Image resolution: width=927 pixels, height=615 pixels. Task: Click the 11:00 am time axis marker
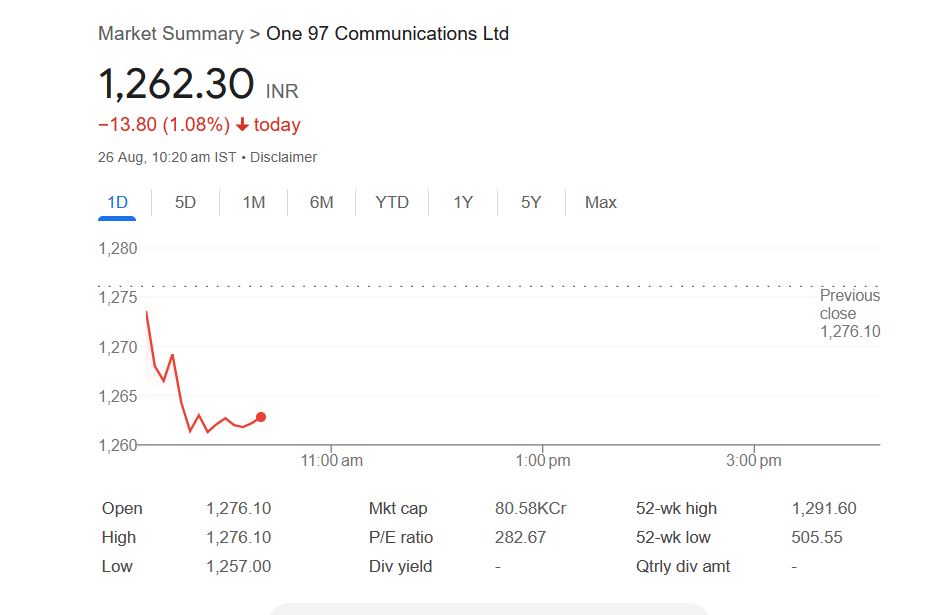coord(331,461)
